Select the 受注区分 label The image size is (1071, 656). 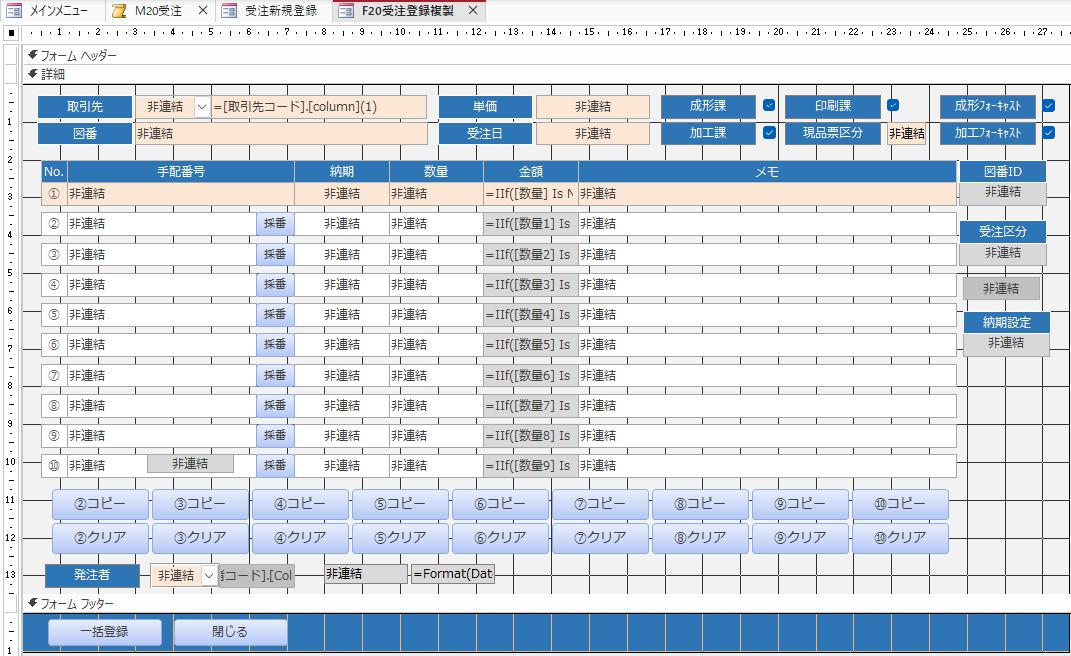point(1003,232)
